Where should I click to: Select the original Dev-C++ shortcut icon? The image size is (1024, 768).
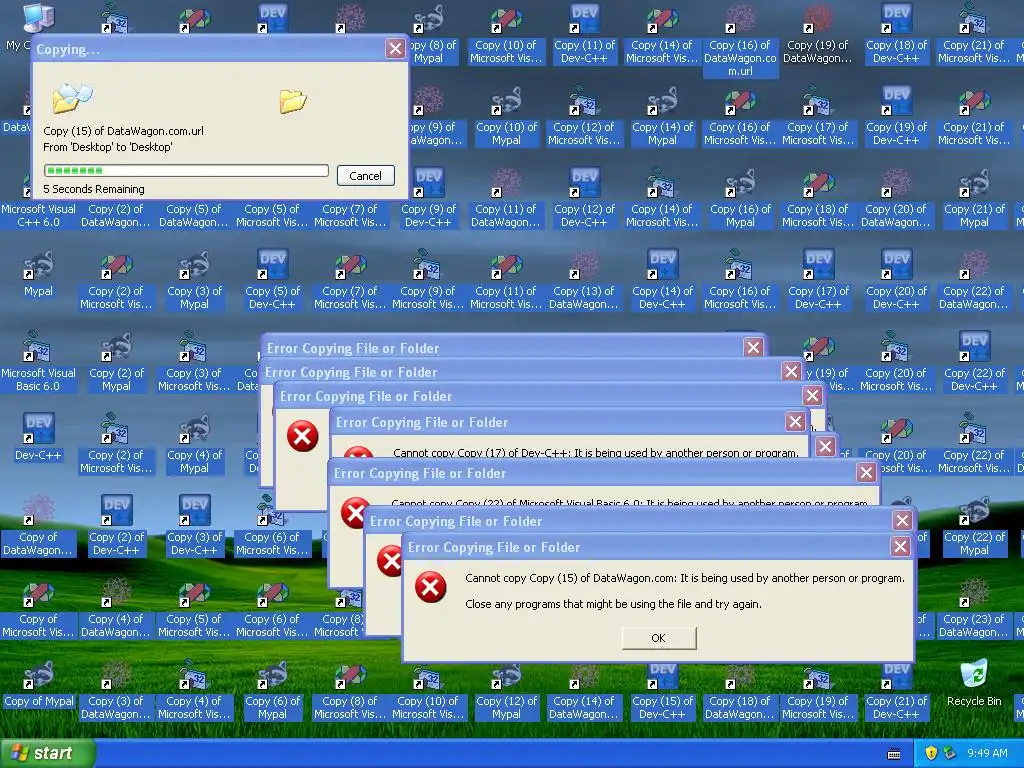(38, 438)
